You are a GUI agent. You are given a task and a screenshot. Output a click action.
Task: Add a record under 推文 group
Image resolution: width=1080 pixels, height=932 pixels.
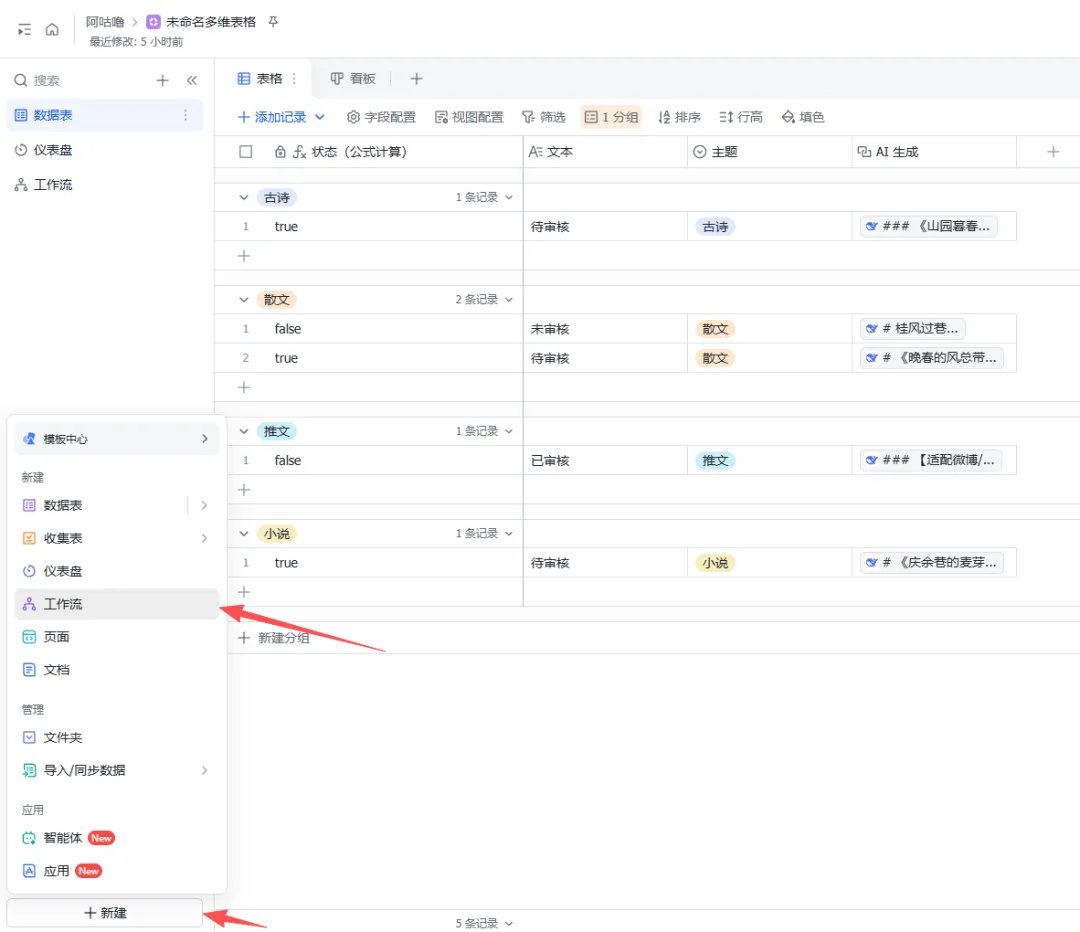(x=244, y=490)
